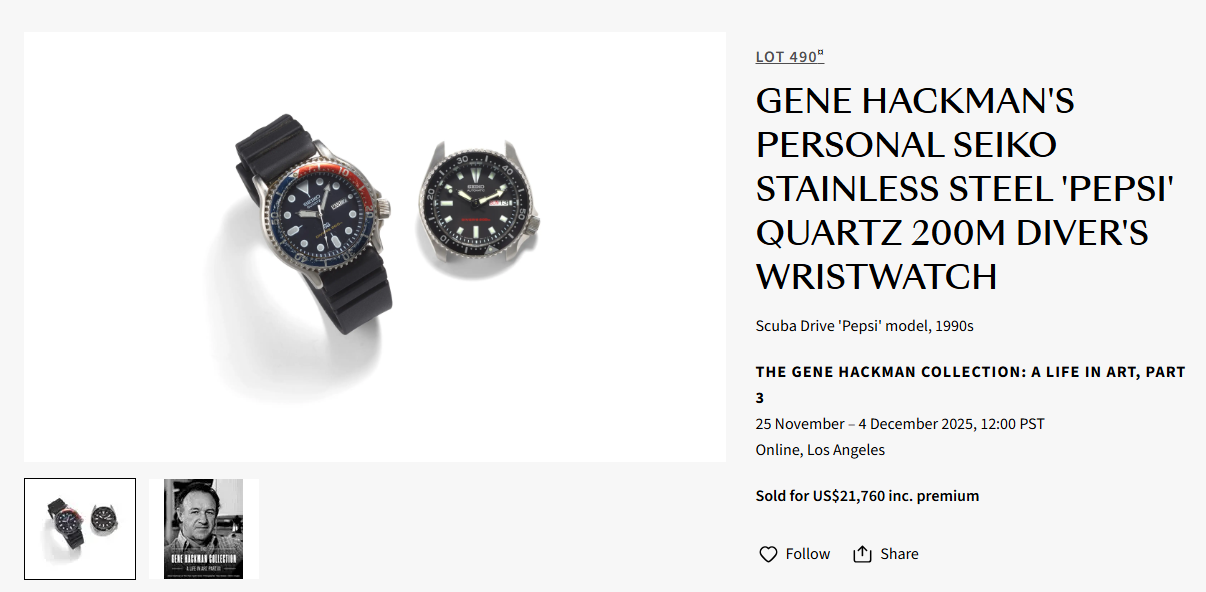Click the sale date range text
Image resolution: width=1206 pixels, height=592 pixels.
pyautogui.click(x=899, y=424)
